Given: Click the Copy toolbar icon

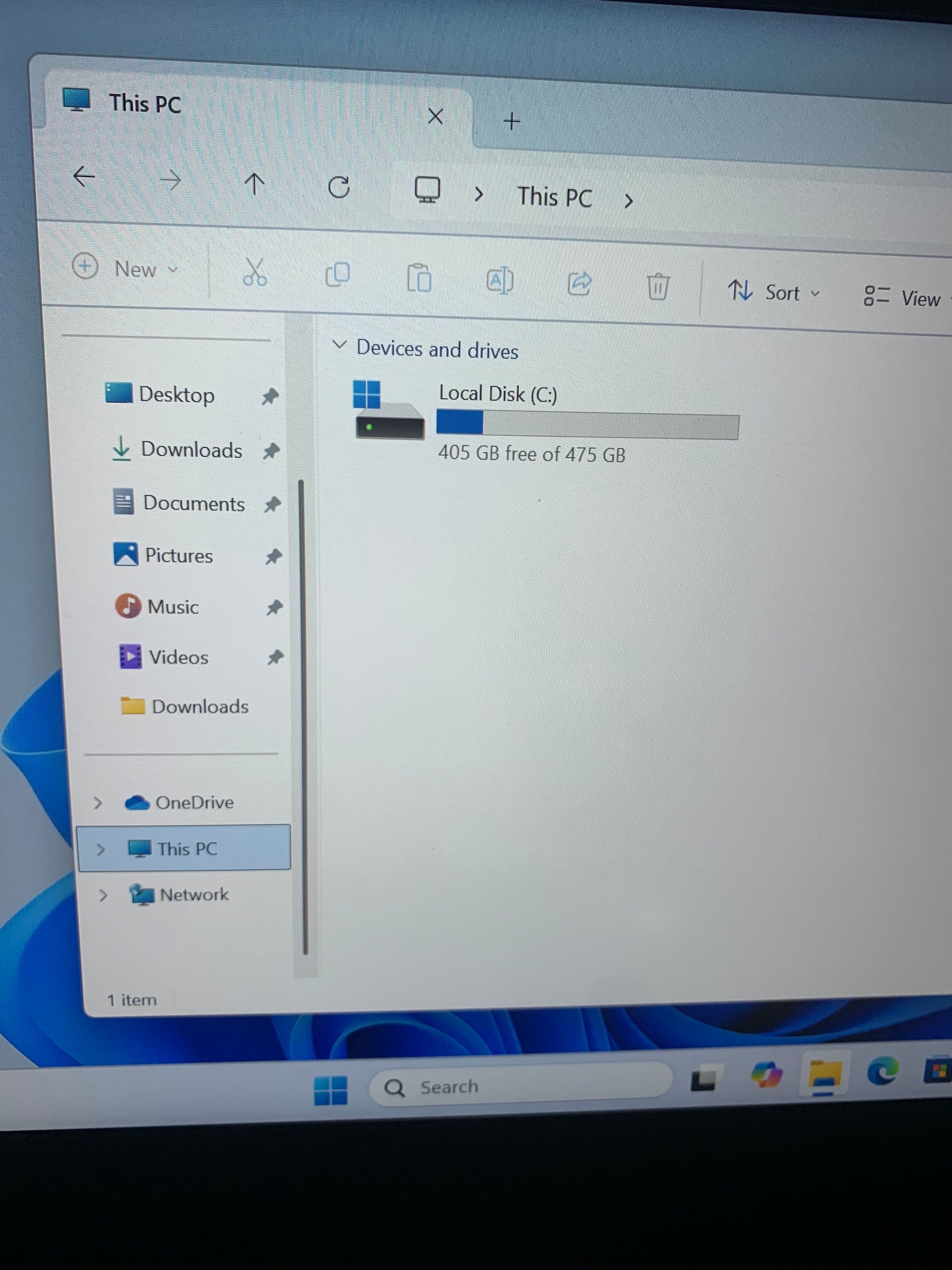Looking at the screenshot, I should (x=337, y=274).
